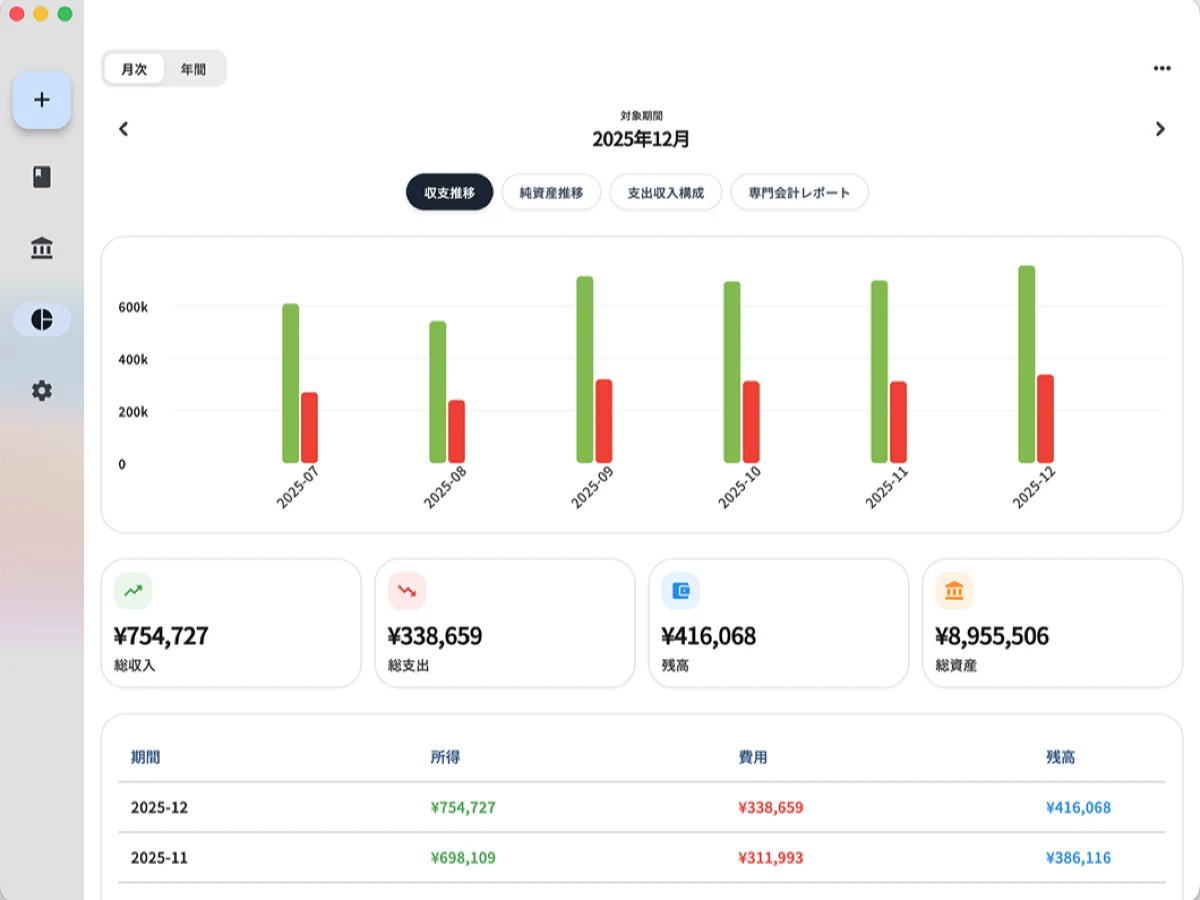
Task: Open the ledger book icon in sidebar
Action: 41,177
